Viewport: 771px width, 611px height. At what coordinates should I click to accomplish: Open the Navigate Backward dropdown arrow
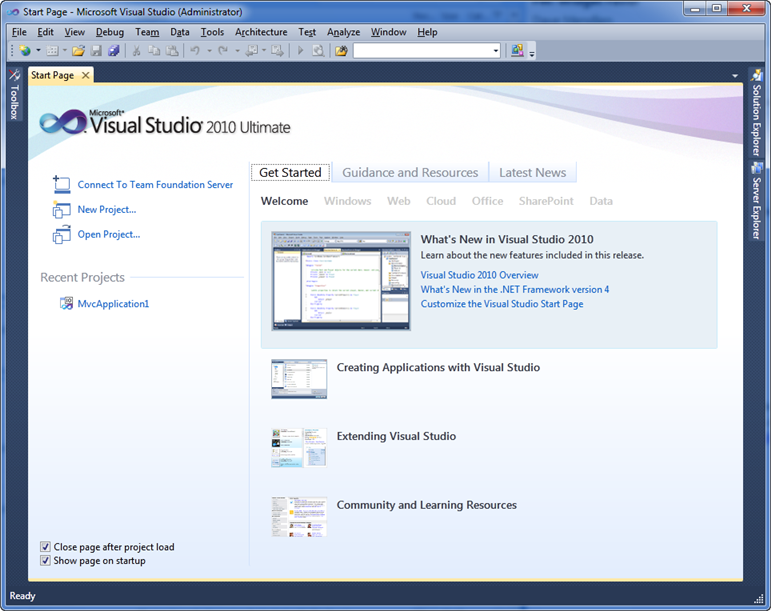pyautogui.click(x=264, y=50)
